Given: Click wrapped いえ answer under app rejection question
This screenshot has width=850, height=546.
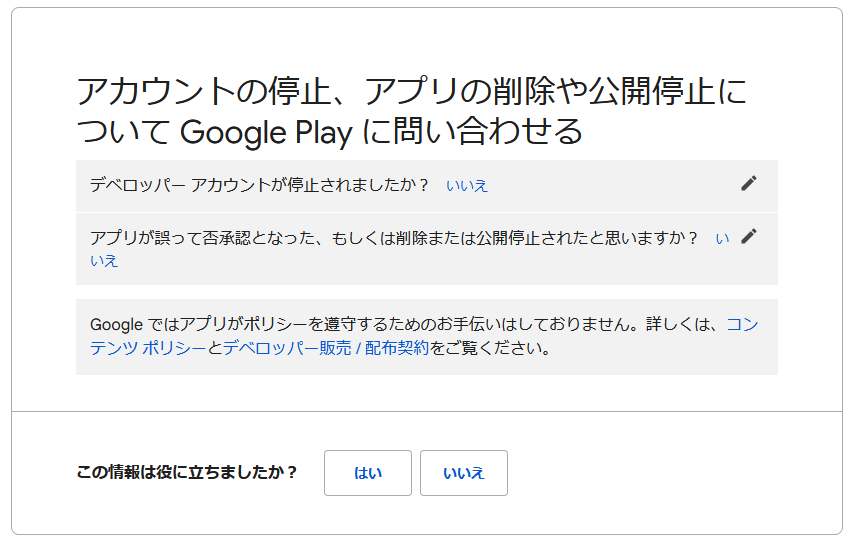Looking at the screenshot, I should click(x=104, y=261).
